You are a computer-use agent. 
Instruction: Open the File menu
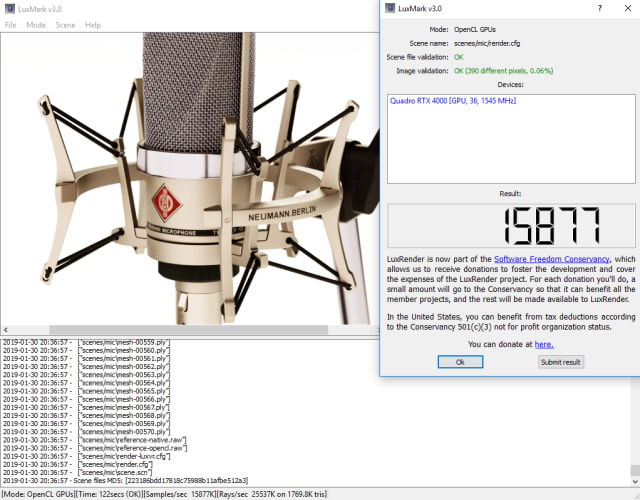point(11,25)
